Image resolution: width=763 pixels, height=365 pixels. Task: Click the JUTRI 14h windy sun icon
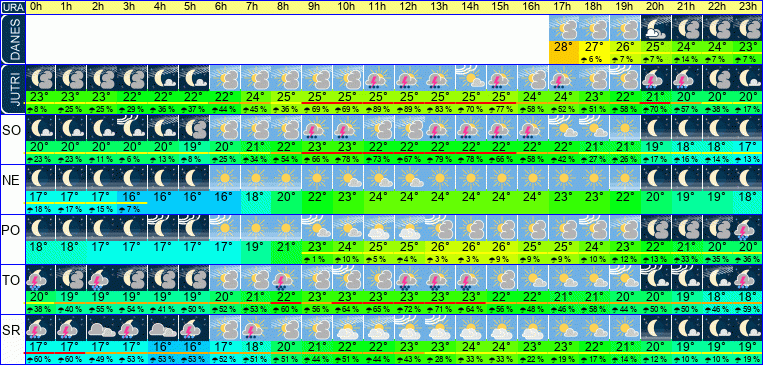[x=470, y=78]
